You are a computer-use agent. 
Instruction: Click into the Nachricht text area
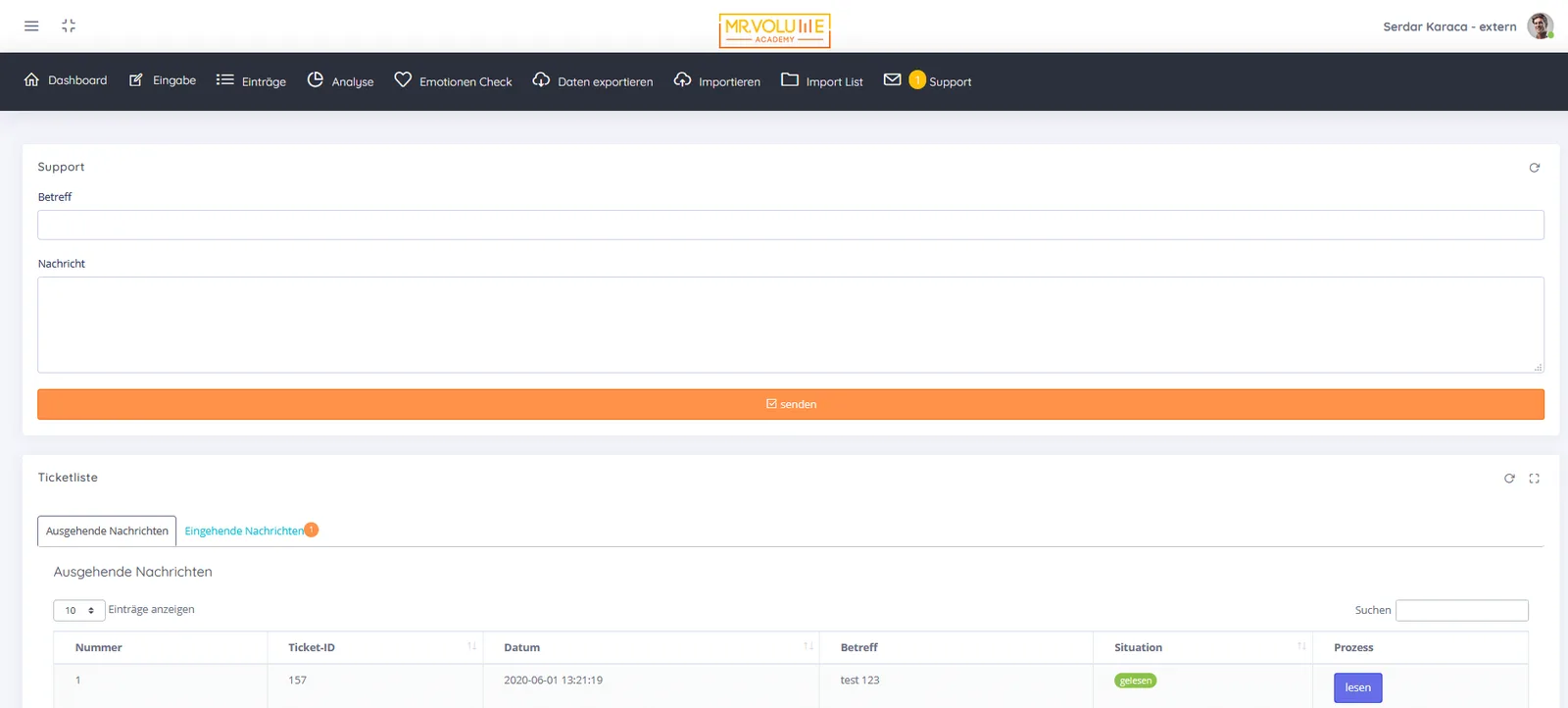point(791,325)
